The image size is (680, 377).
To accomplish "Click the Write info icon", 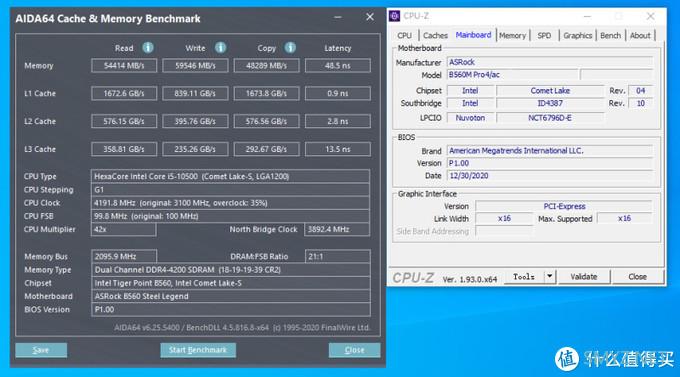I will (x=220, y=47).
